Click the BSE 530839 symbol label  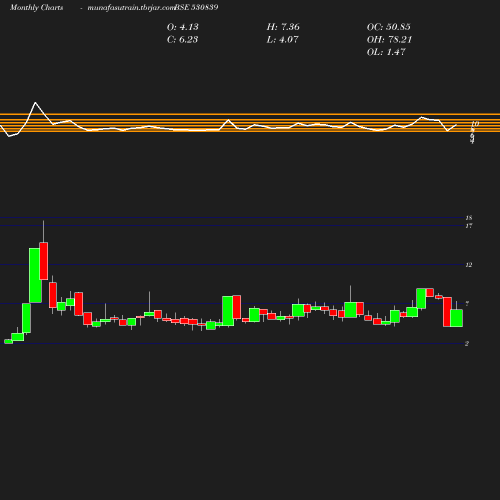click(196, 7)
